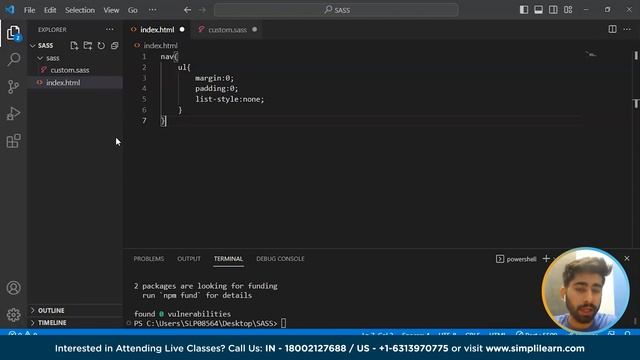The image size is (640, 360).
Task: Open the Search view icon
Action: (x=13, y=60)
